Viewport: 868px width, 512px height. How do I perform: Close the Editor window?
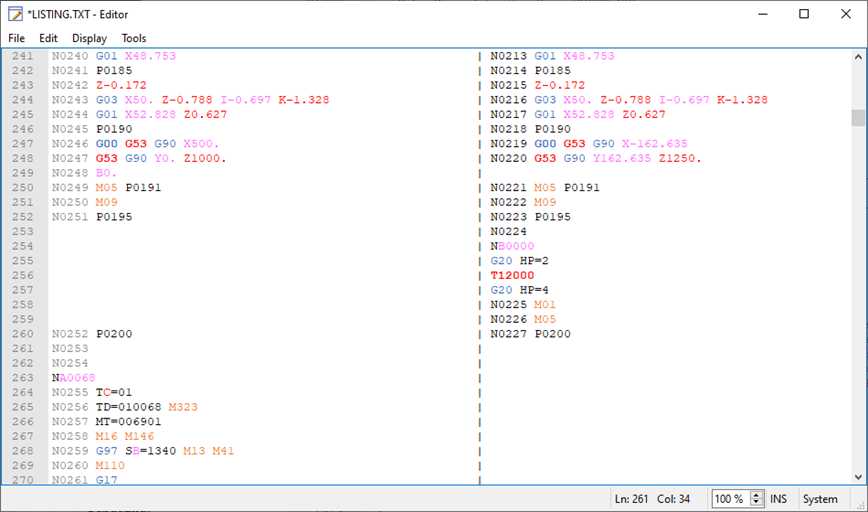point(846,14)
